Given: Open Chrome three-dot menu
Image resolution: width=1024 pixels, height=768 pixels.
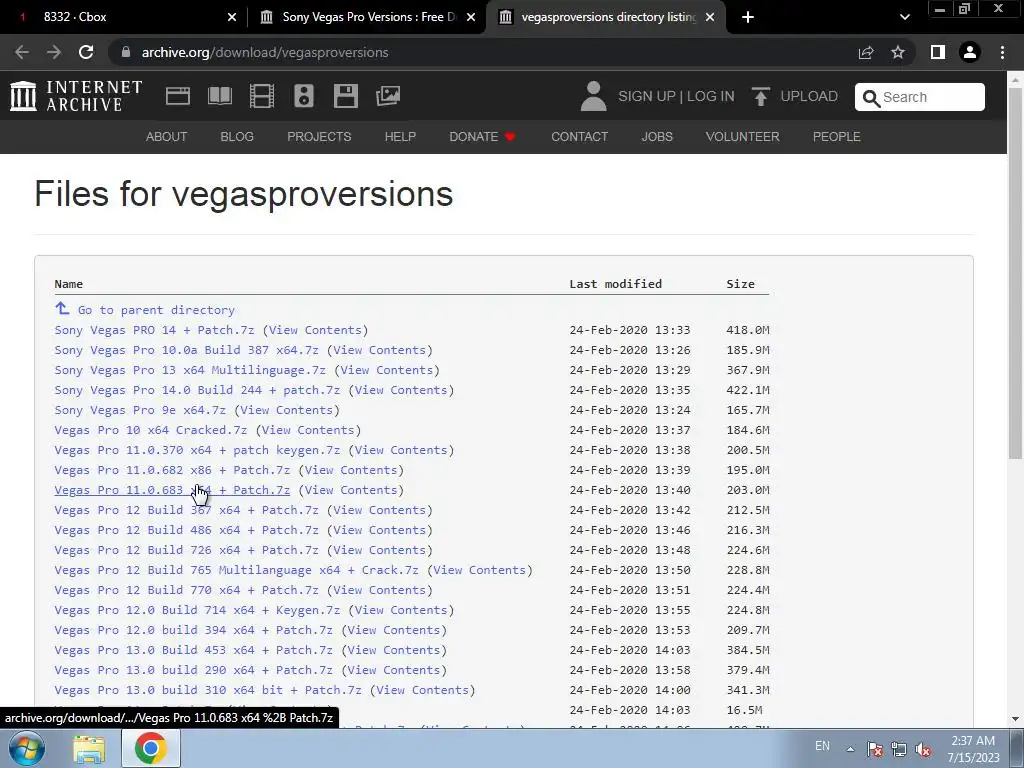Looking at the screenshot, I should coord(1002,52).
